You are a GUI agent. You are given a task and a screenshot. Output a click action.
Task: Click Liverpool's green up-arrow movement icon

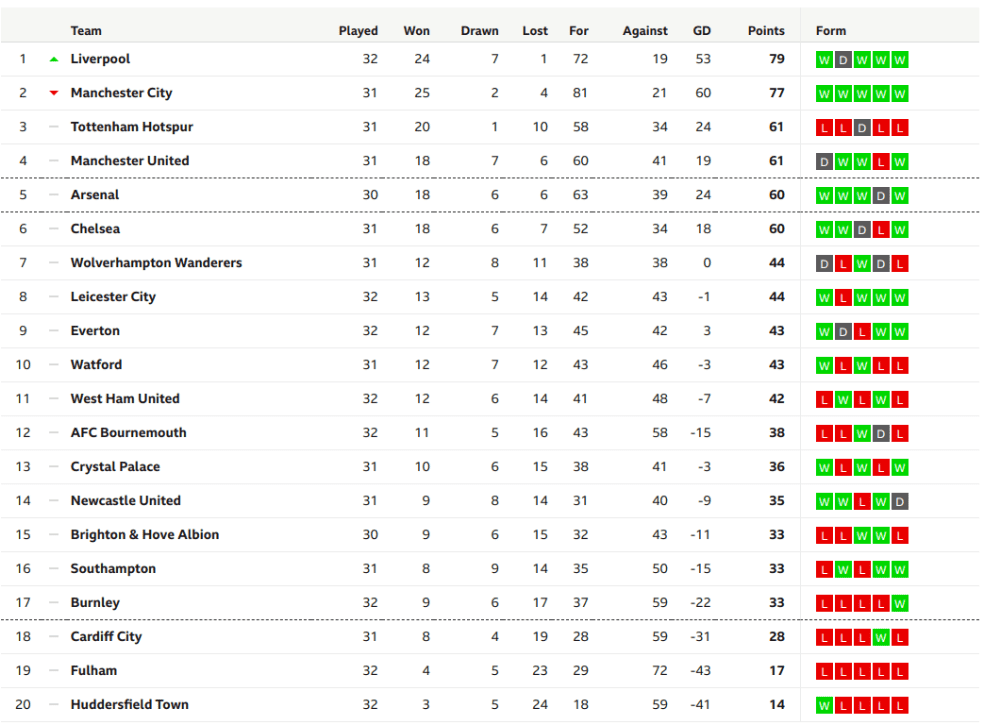click(54, 59)
